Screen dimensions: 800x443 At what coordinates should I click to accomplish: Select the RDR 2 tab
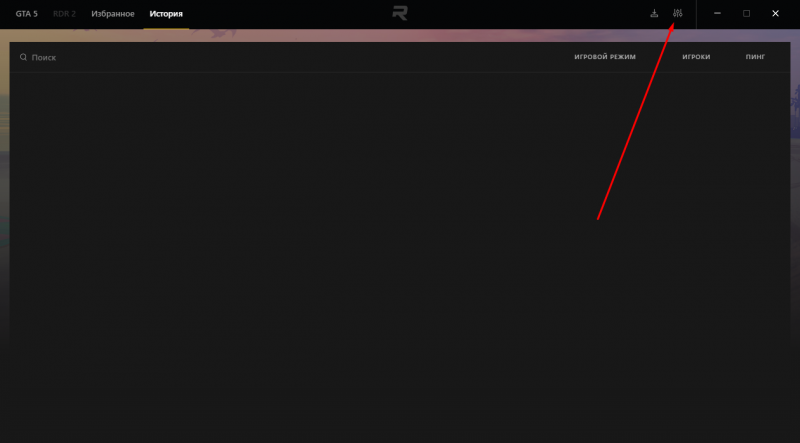(x=63, y=14)
